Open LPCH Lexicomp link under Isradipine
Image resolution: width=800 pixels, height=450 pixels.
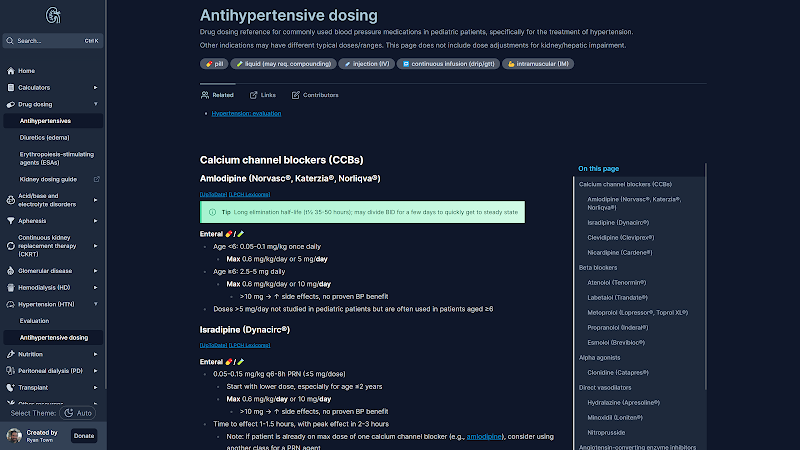[x=249, y=345]
